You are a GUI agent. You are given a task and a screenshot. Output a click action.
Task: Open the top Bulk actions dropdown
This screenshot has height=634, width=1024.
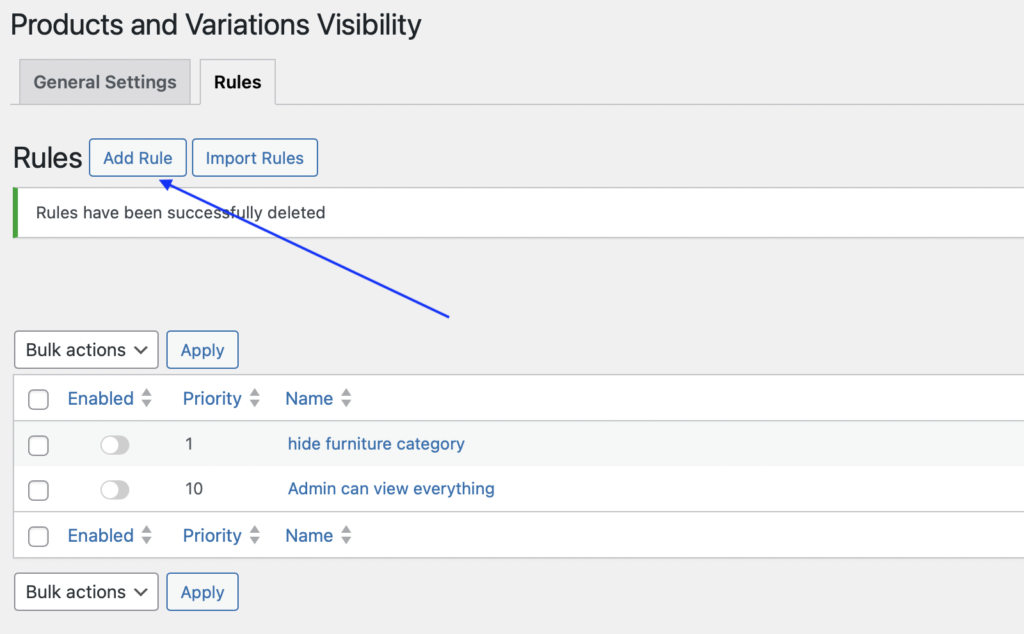point(86,350)
